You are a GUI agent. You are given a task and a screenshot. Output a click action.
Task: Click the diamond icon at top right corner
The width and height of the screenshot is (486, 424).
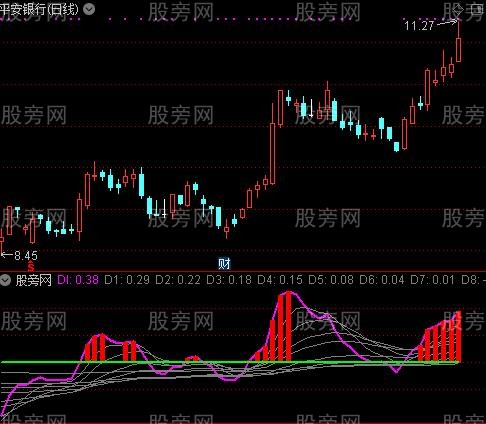tap(458, 9)
